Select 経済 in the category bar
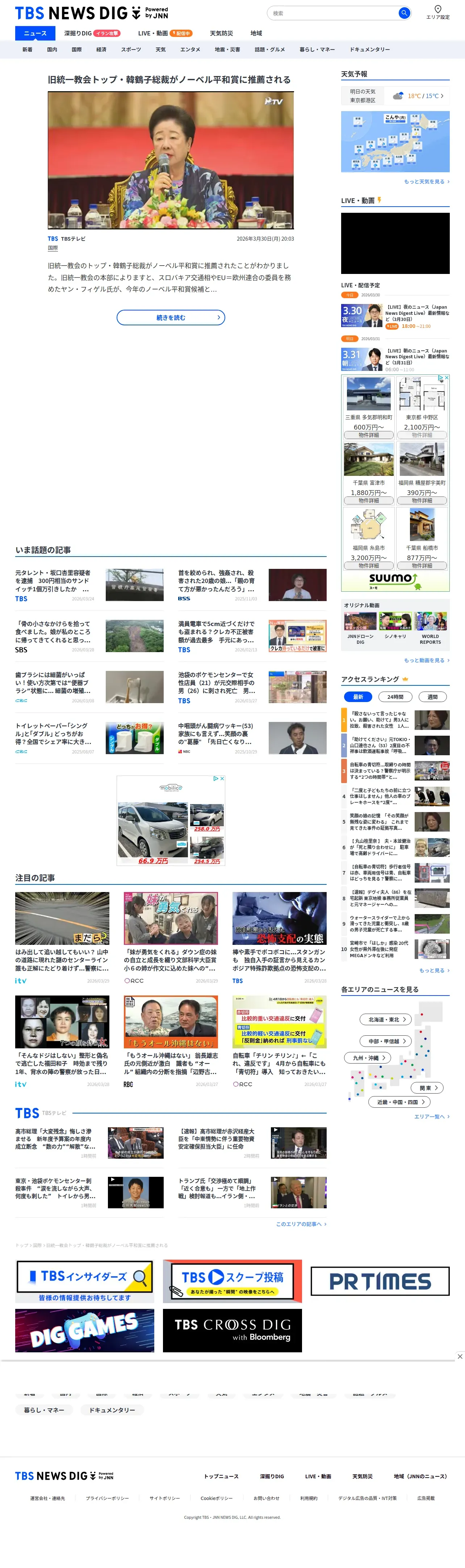Image resolution: width=465 pixels, height=1568 pixels. coord(101,49)
